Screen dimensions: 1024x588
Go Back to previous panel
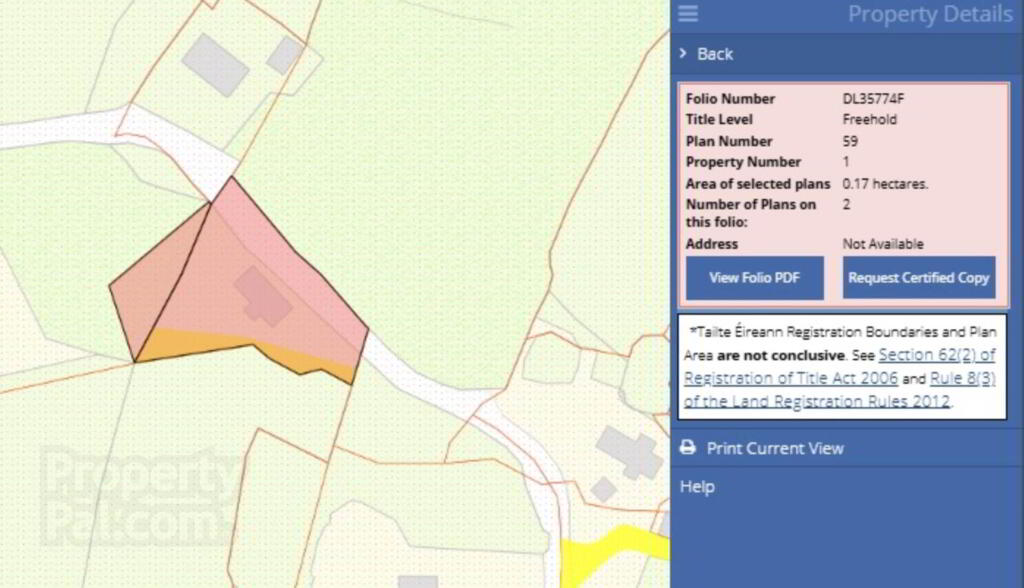pos(715,54)
